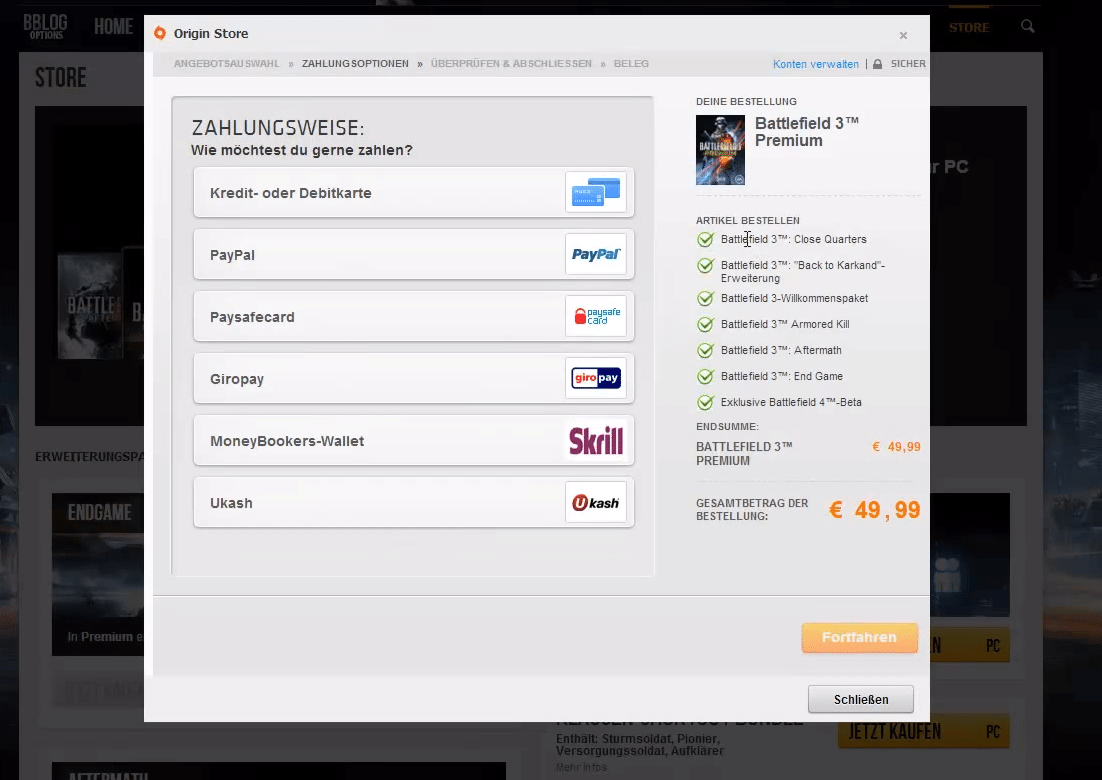This screenshot has height=780, width=1102.
Task: Click the Battlefield 3 Premium cover thumbnail
Action: (x=720, y=150)
